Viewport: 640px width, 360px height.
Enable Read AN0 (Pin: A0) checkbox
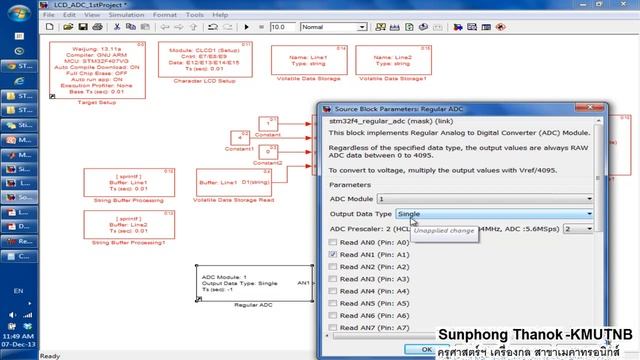(333, 242)
